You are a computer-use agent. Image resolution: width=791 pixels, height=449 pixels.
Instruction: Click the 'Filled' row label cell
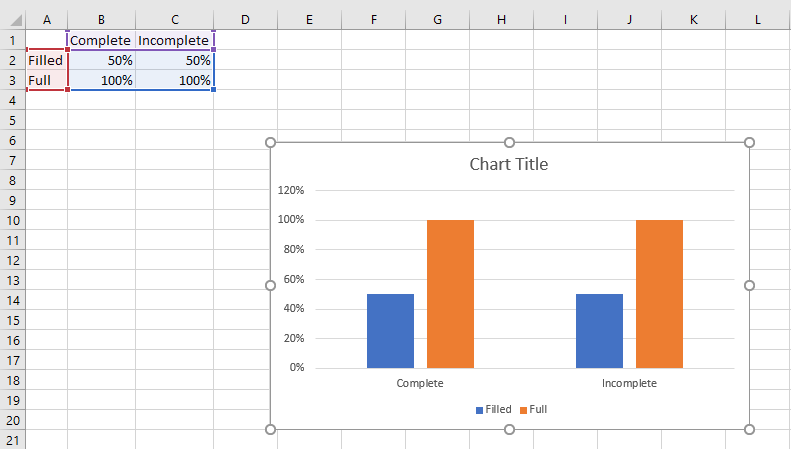coord(46,60)
